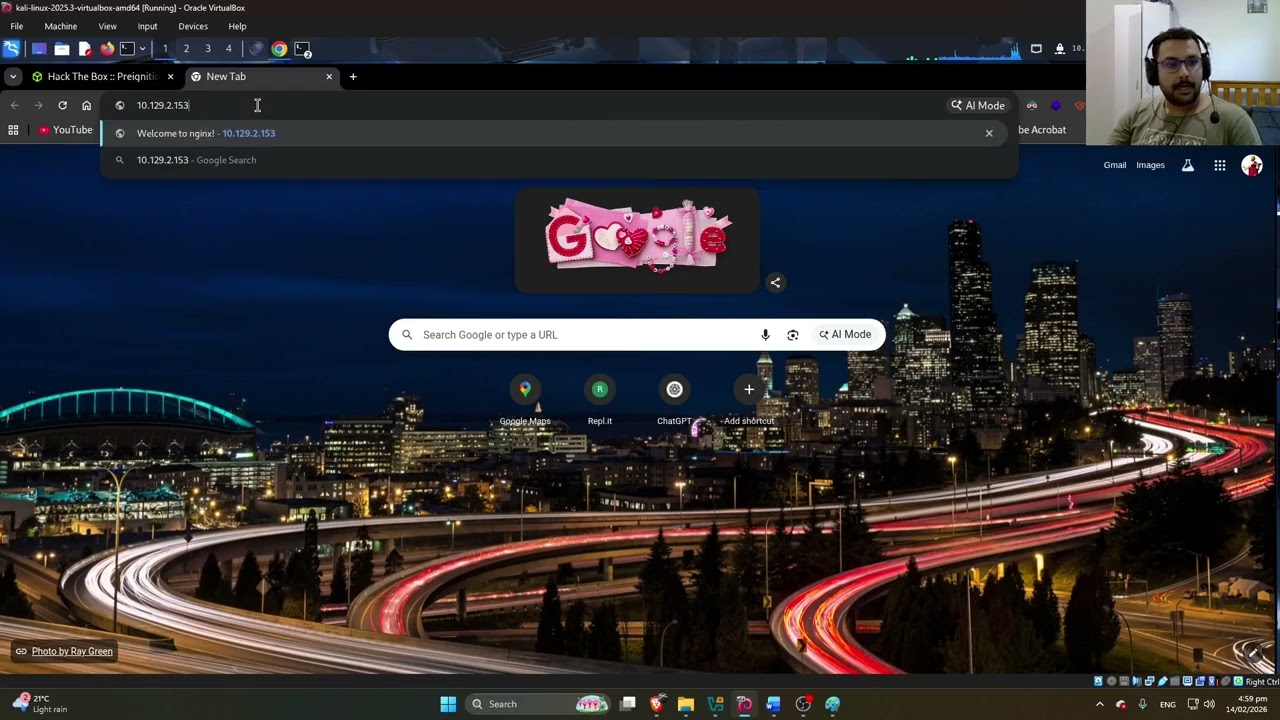Launch Brave browser from the taskbar

click(x=657, y=704)
